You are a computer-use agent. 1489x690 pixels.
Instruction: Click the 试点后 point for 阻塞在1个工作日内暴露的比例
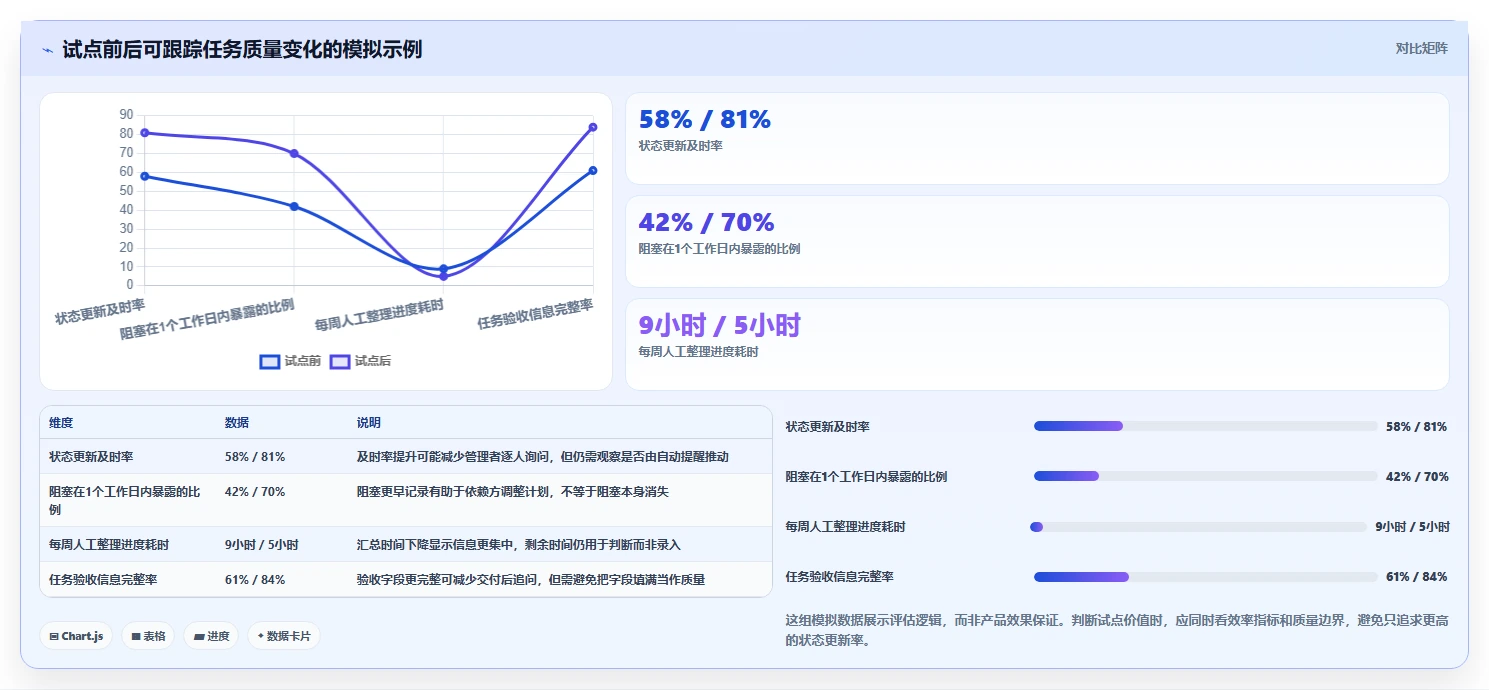(x=294, y=153)
